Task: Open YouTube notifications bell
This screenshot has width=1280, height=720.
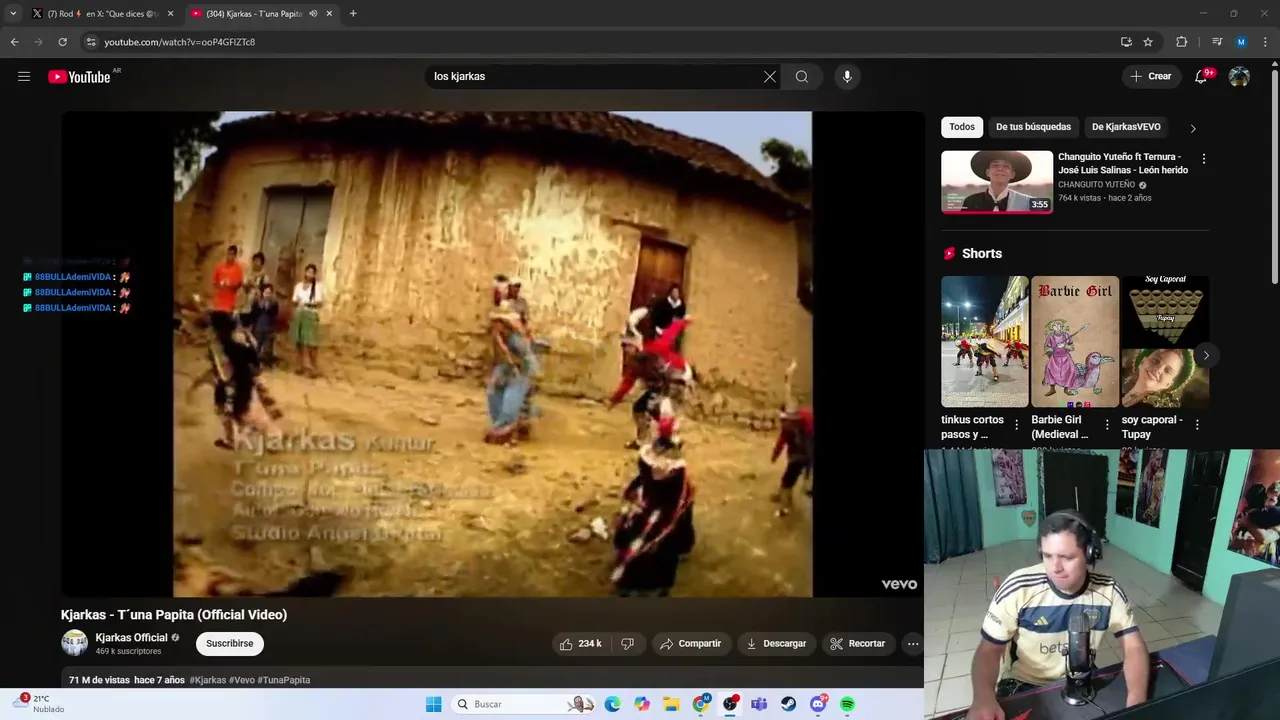Action: [x=1201, y=76]
